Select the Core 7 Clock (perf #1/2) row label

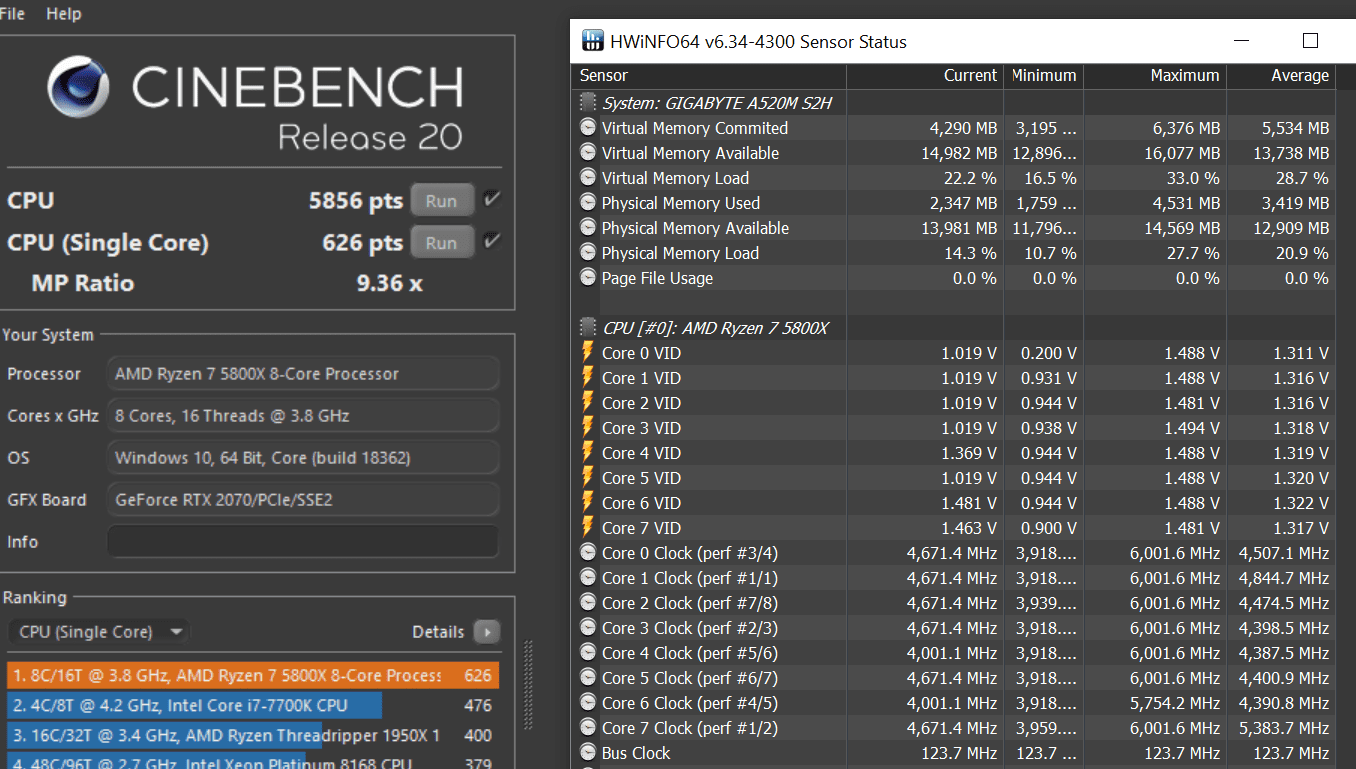tap(690, 728)
